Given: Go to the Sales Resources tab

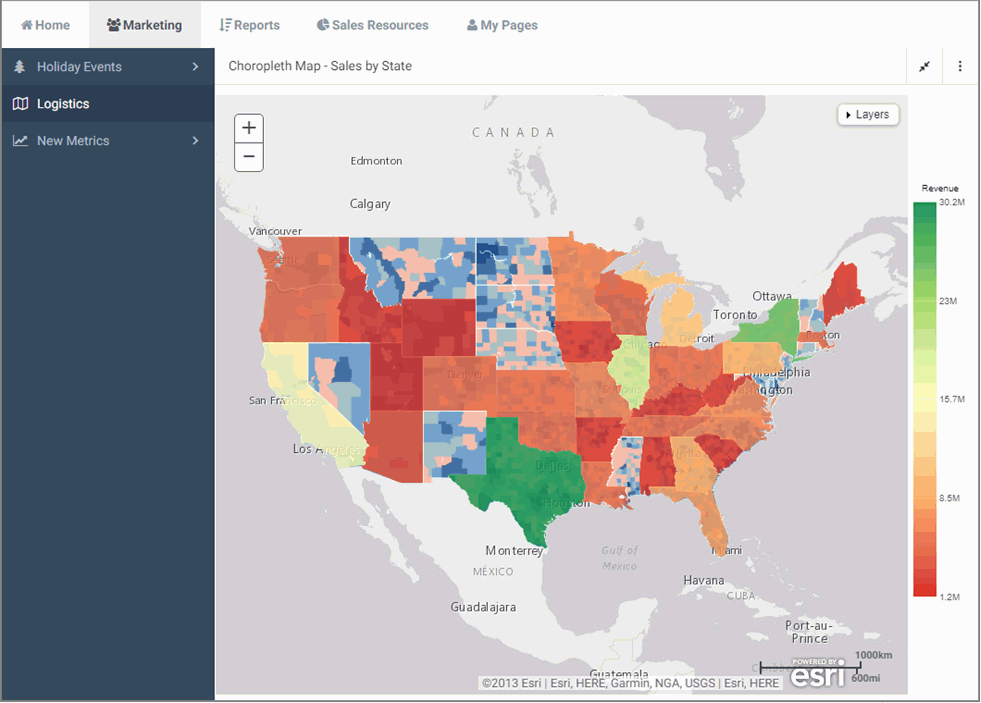Looking at the screenshot, I should pos(372,25).
